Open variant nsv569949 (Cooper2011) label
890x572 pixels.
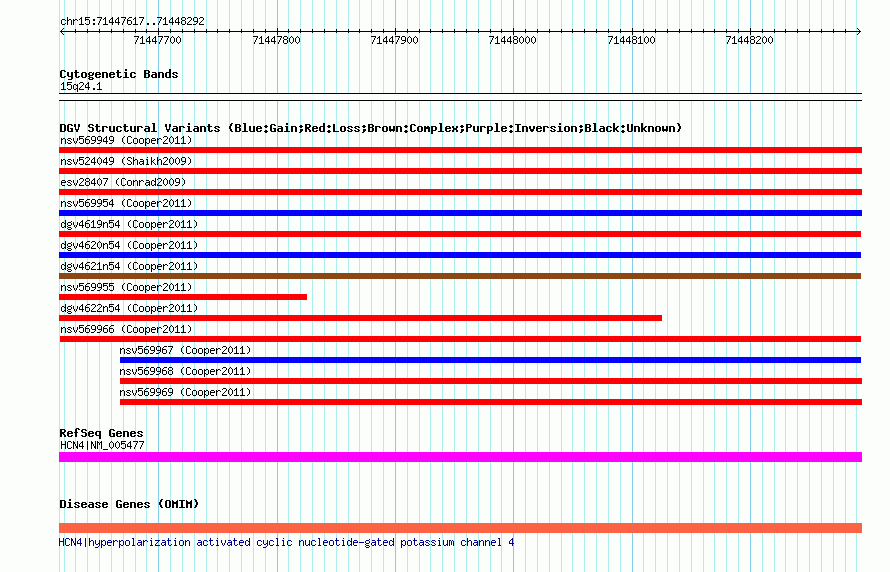coord(126,140)
